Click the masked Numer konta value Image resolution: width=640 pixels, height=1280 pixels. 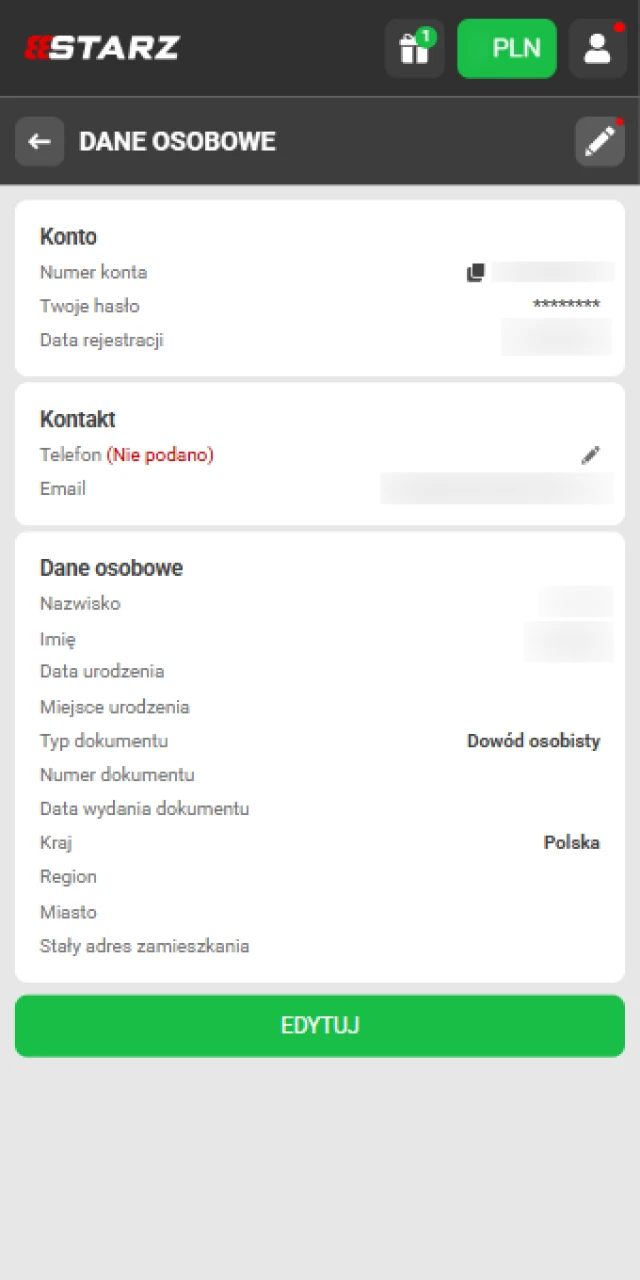point(556,272)
